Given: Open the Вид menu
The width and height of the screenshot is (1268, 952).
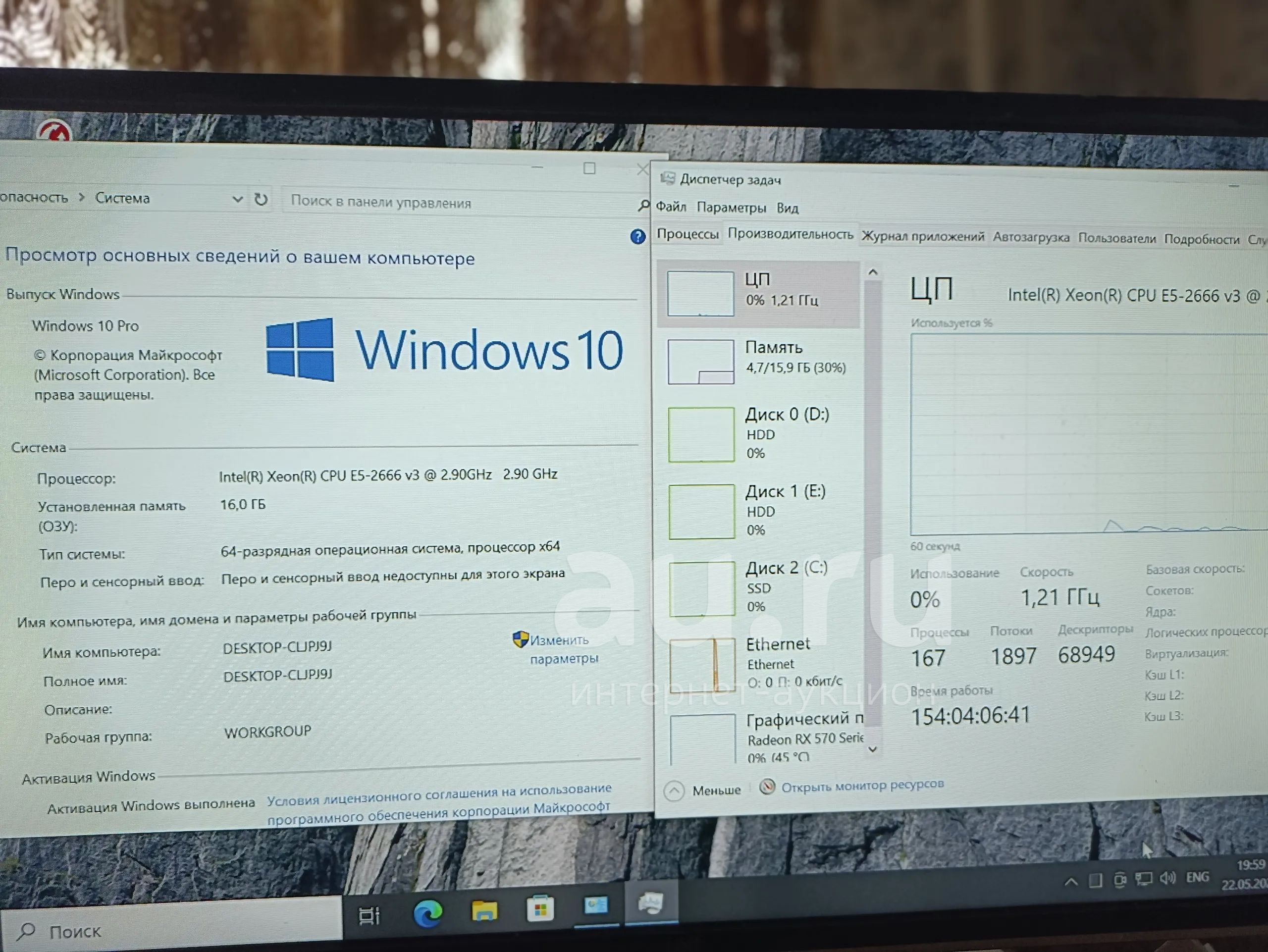Looking at the screenshot, I should point(787,208).
